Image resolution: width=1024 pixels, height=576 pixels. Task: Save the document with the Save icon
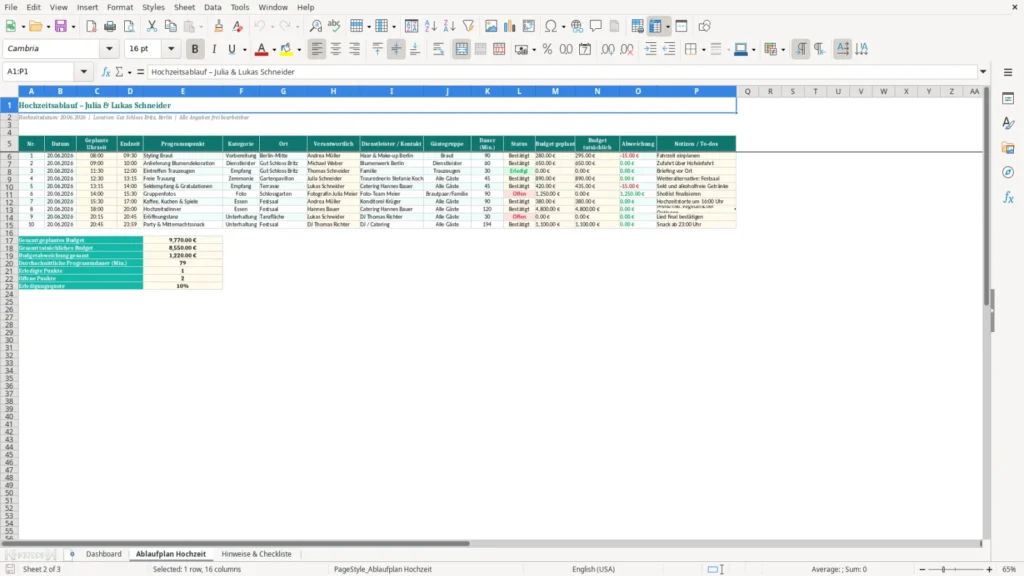click(x=61, y=26)
